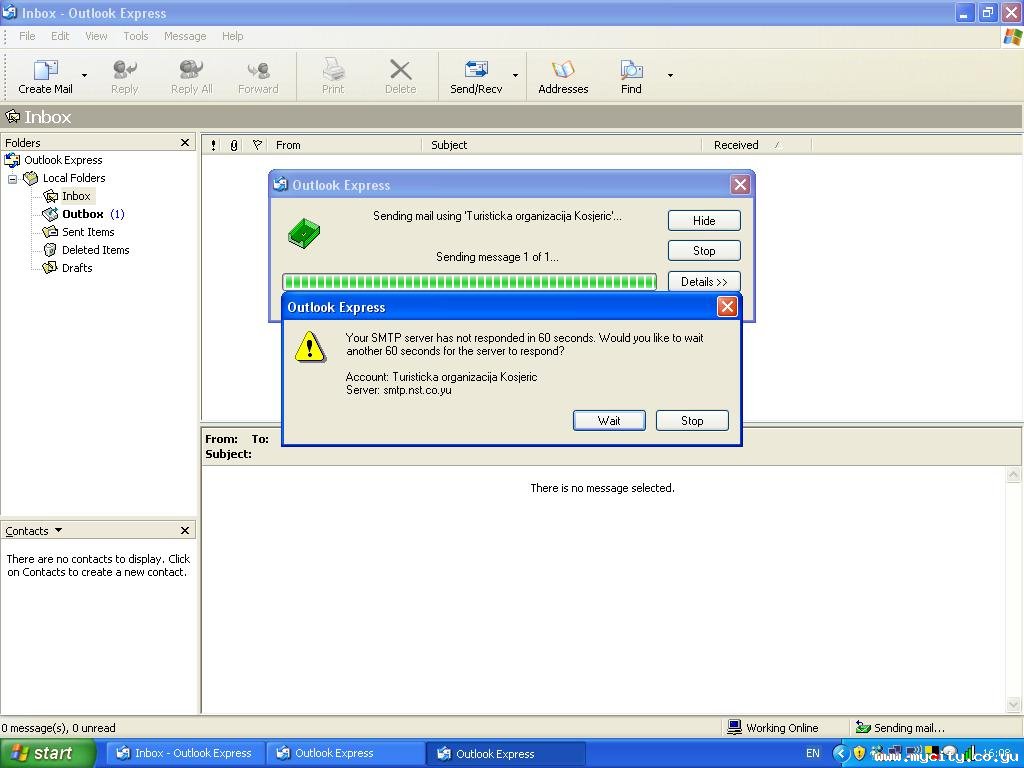Click the Send/Recv toolbar icon
1024x768 pixels.
point(476,76)
